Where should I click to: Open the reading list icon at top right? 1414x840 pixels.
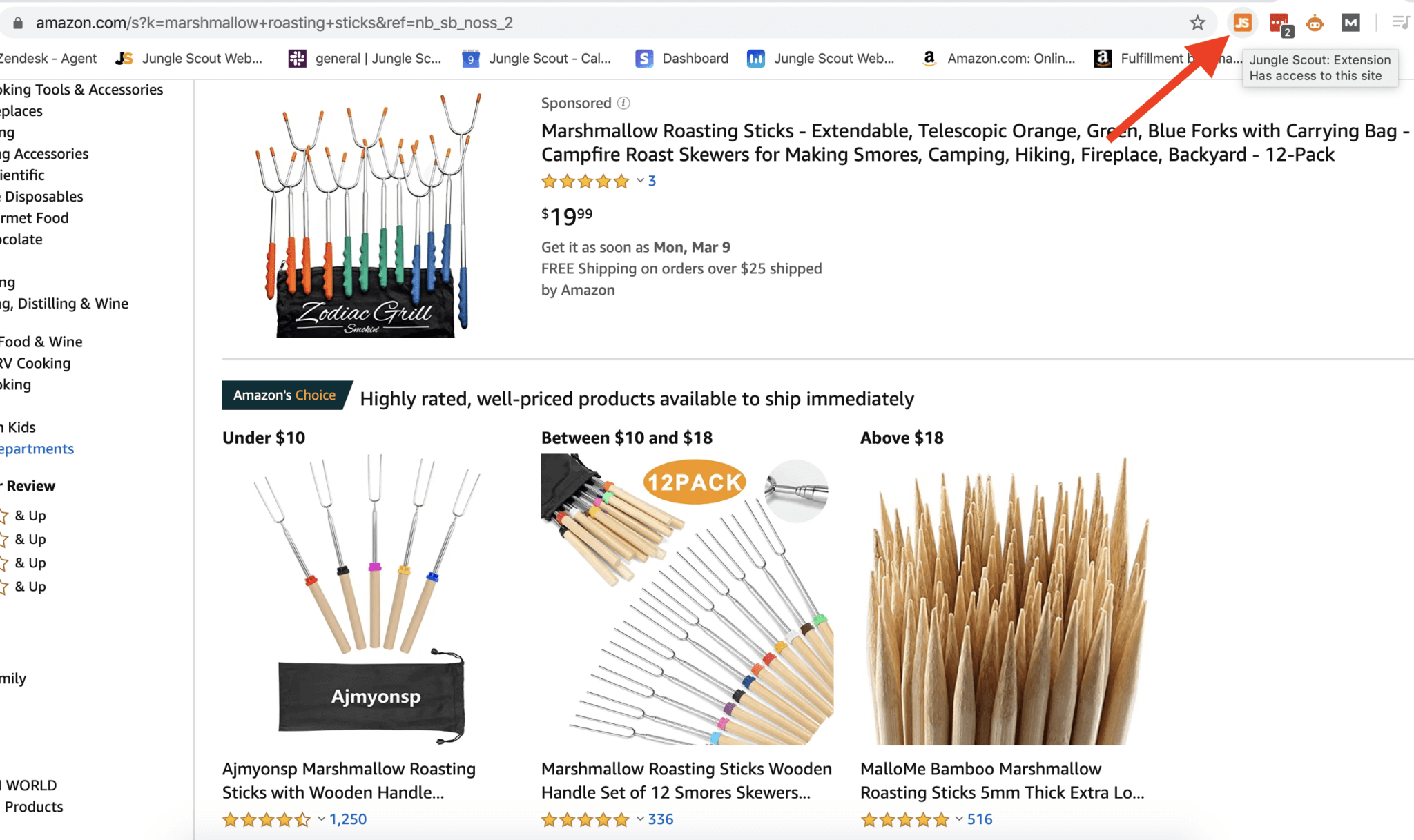(x=1401, y=21)
